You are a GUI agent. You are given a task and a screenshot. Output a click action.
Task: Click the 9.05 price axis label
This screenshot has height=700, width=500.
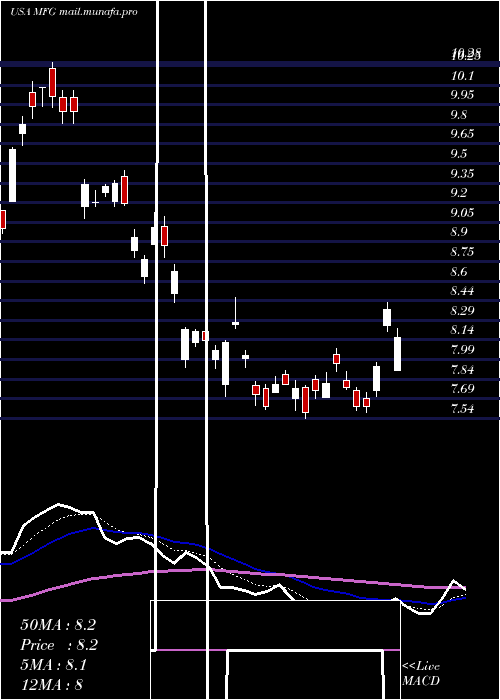click(x=462, y=212)
